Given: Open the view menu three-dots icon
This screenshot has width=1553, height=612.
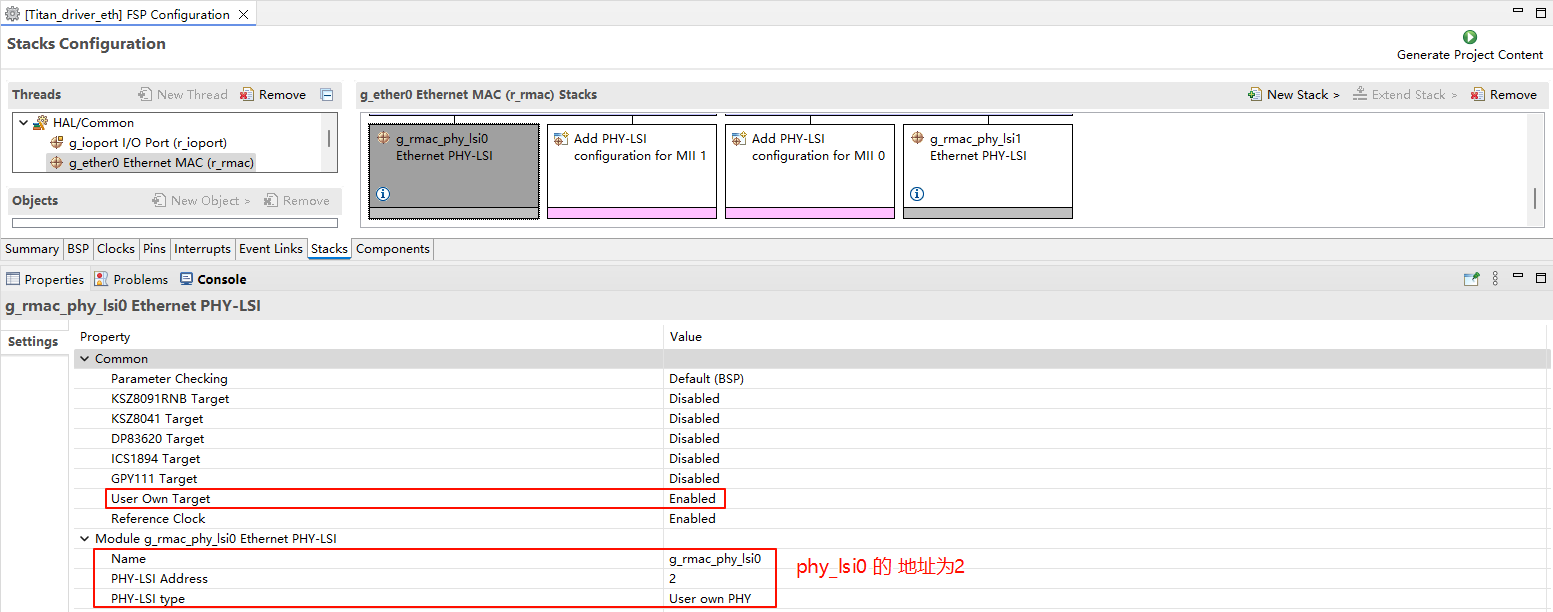Looking at the screenshot, I should [1495, 279].
